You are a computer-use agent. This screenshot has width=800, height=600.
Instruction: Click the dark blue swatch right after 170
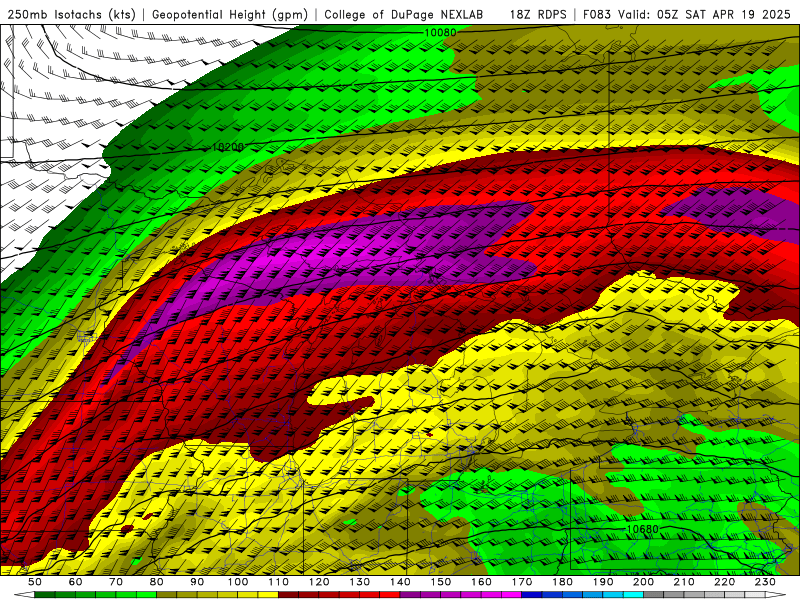tap(532, 595)
